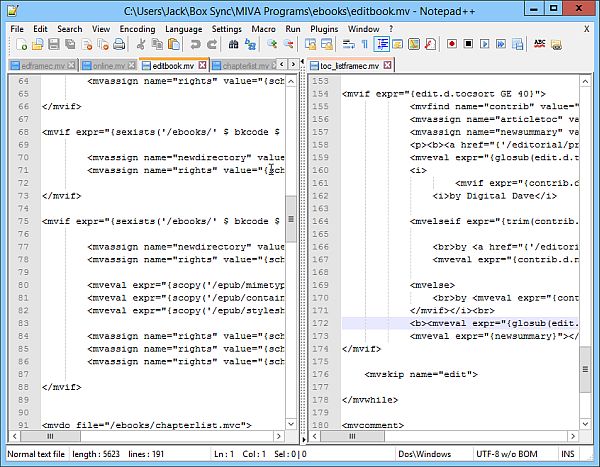The image size is (600, 467).
Task: Toggle word wrap in the toolbar
Action: 348,44
